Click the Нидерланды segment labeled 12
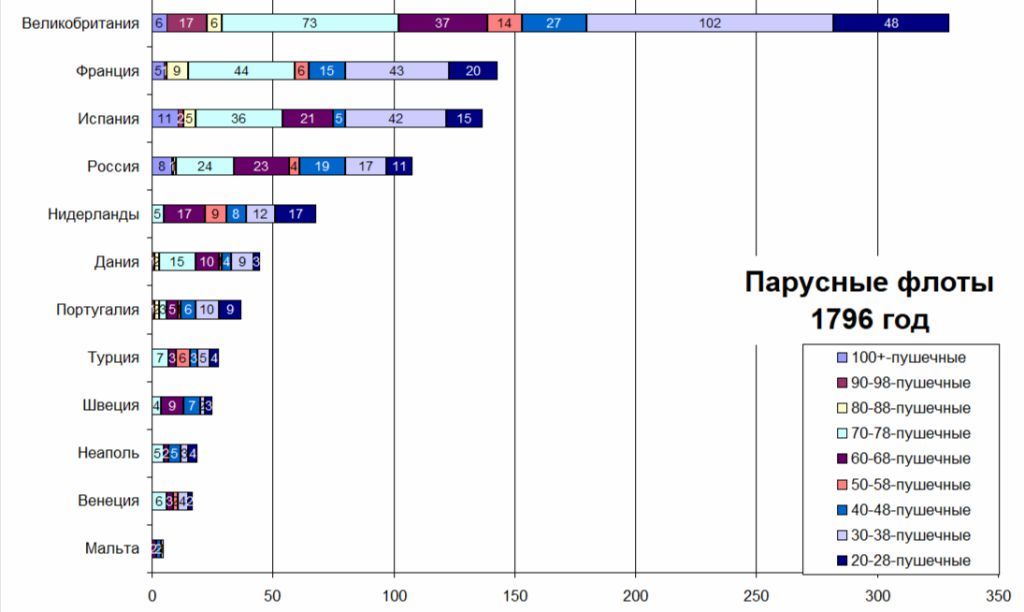 pos(260,214)
